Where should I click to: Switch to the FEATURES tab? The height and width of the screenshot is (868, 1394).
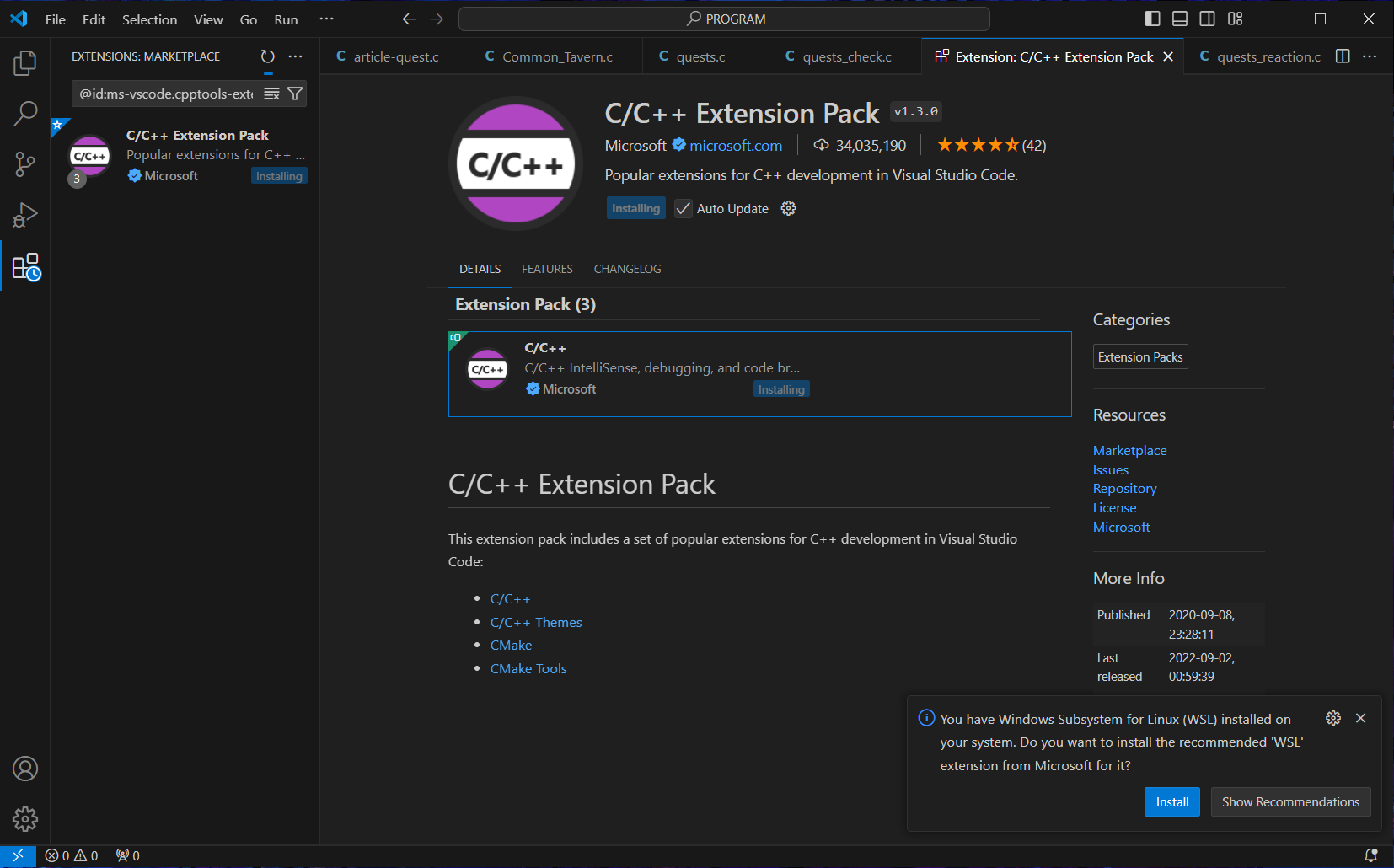pyautogui.click(x=547, y=269)
